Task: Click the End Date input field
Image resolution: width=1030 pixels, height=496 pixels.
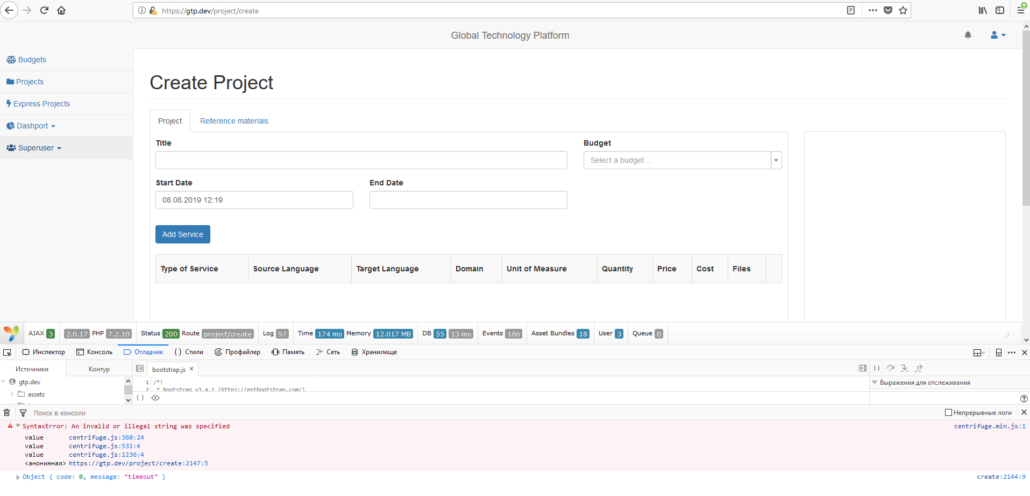Action: [468, 200]
